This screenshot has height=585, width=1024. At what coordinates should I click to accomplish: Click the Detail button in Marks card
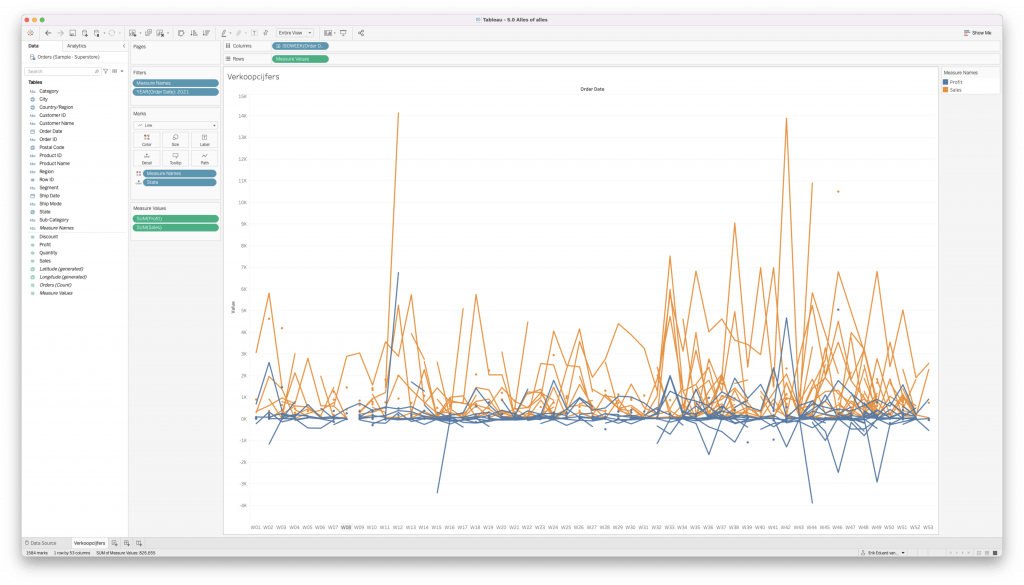pos(146,158)
